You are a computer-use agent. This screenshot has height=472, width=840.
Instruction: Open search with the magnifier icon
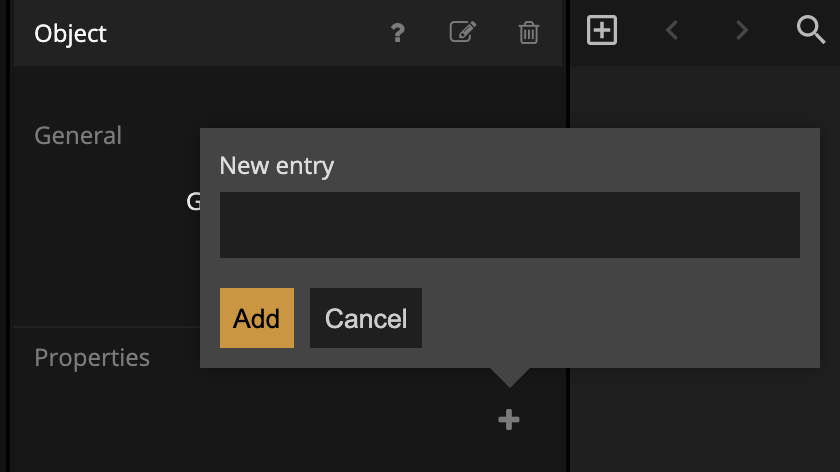point(810,30)
